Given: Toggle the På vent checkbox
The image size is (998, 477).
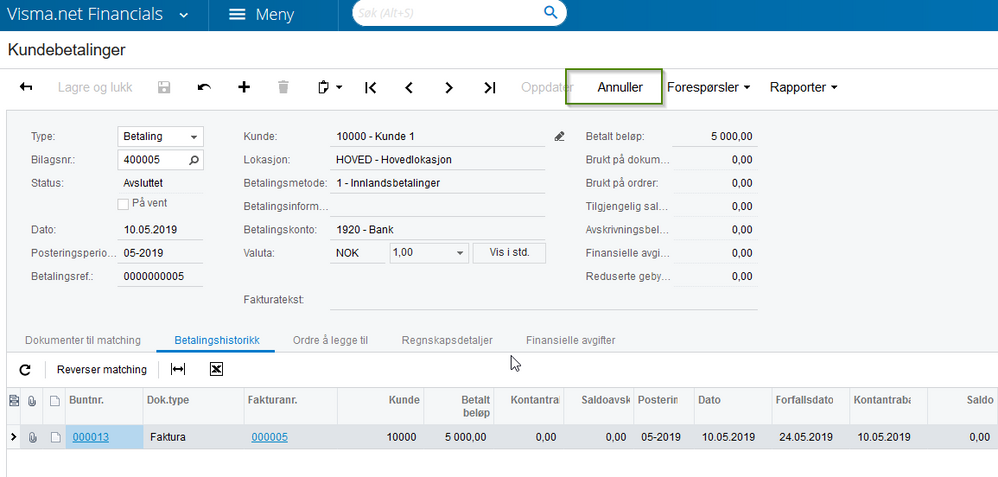Looking at the screenshot, I should coord(124,204).
